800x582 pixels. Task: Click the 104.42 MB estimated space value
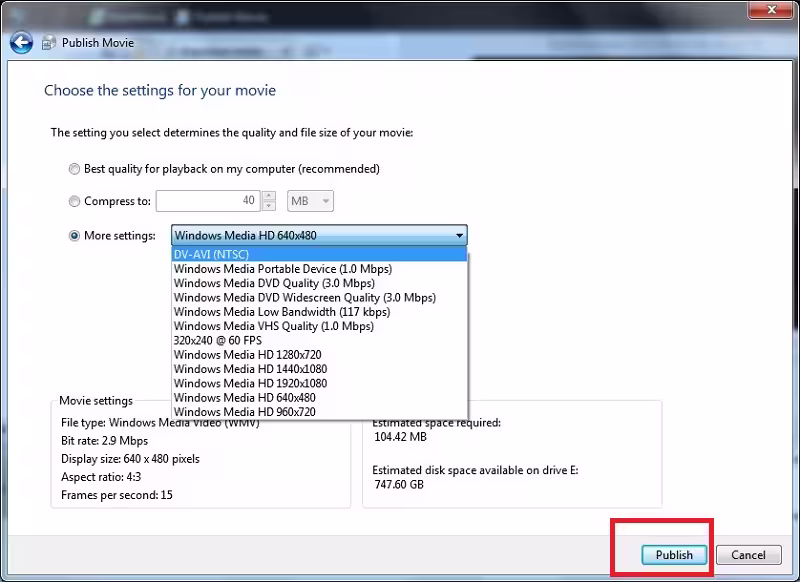click(401, 437)
